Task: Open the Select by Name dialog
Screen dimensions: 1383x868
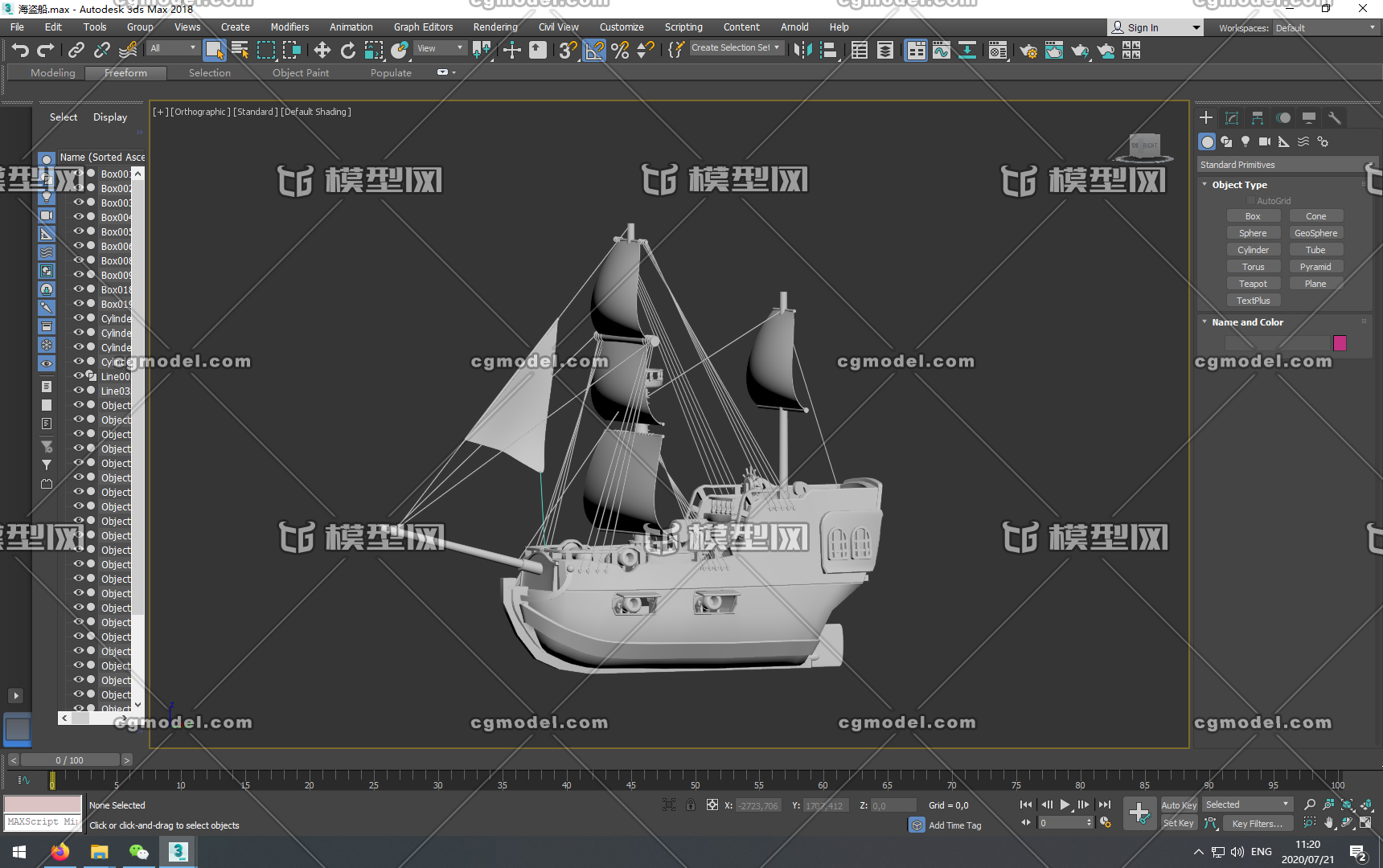Action: point(240,50)
